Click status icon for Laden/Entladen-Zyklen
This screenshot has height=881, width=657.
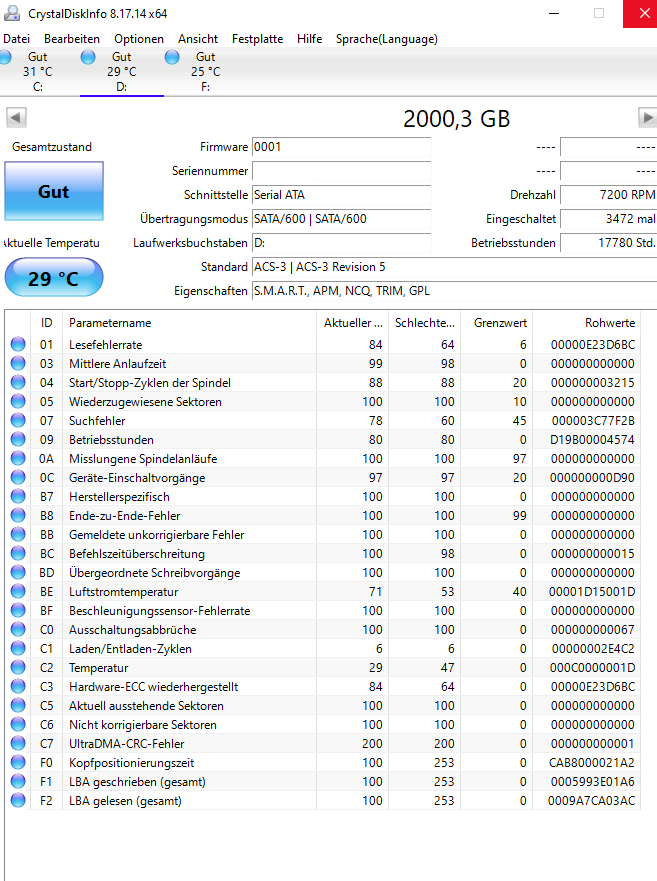point(18,648)
